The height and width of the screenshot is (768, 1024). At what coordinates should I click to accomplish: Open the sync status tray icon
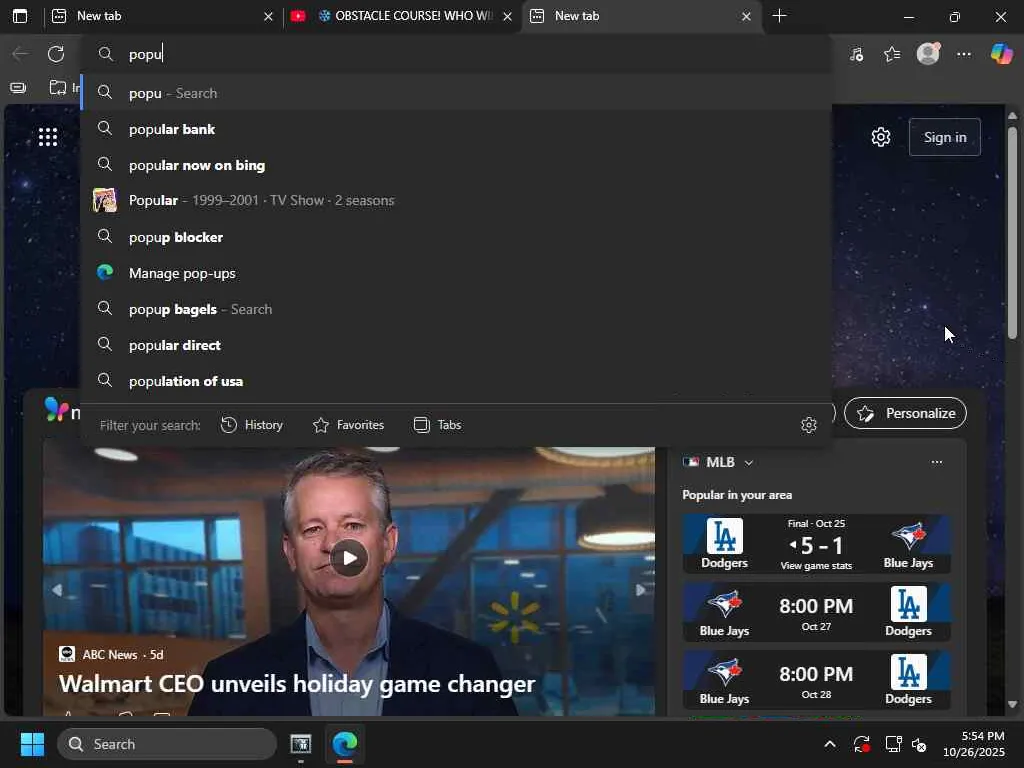click(861, 744)
